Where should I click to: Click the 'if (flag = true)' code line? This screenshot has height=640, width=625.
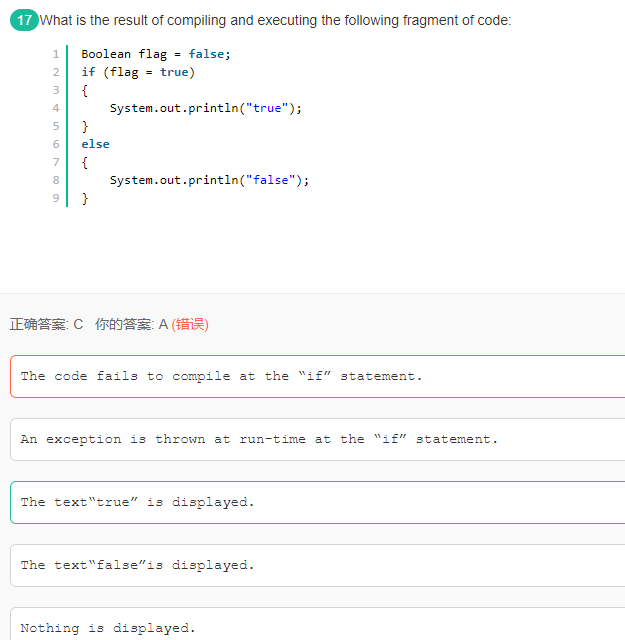point(138,72)
